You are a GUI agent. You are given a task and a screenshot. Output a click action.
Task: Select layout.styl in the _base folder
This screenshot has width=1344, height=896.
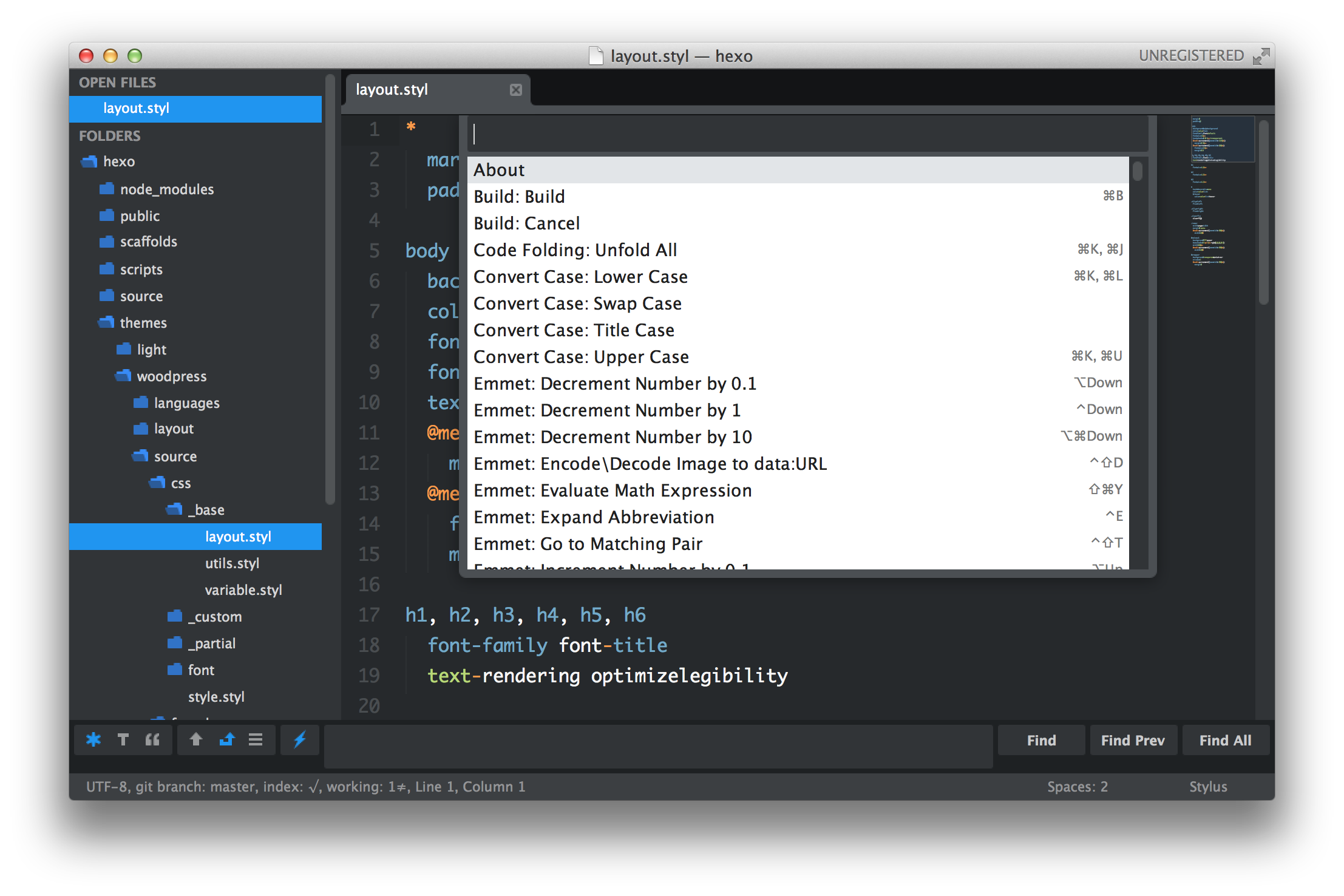[195, 536]
